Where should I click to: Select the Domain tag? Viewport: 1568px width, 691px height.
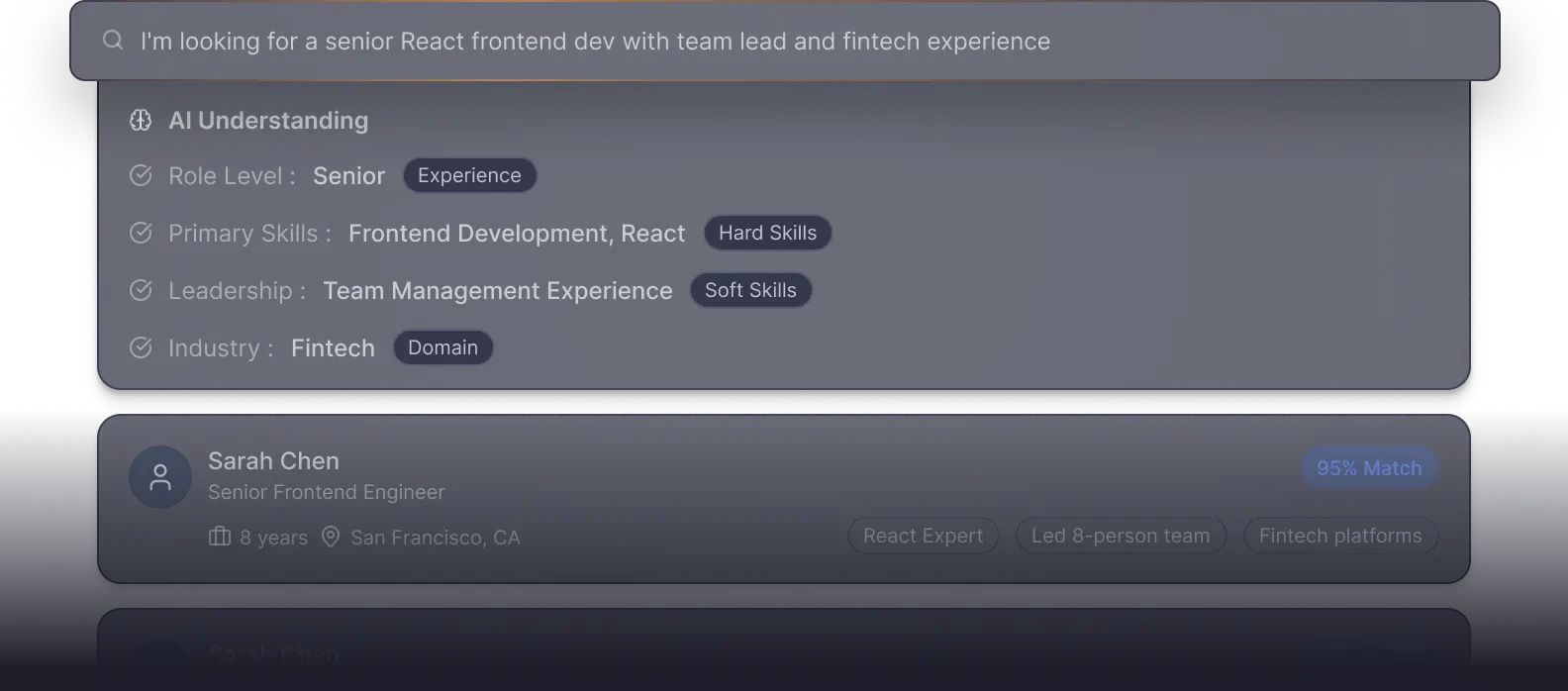coord(442,347)
